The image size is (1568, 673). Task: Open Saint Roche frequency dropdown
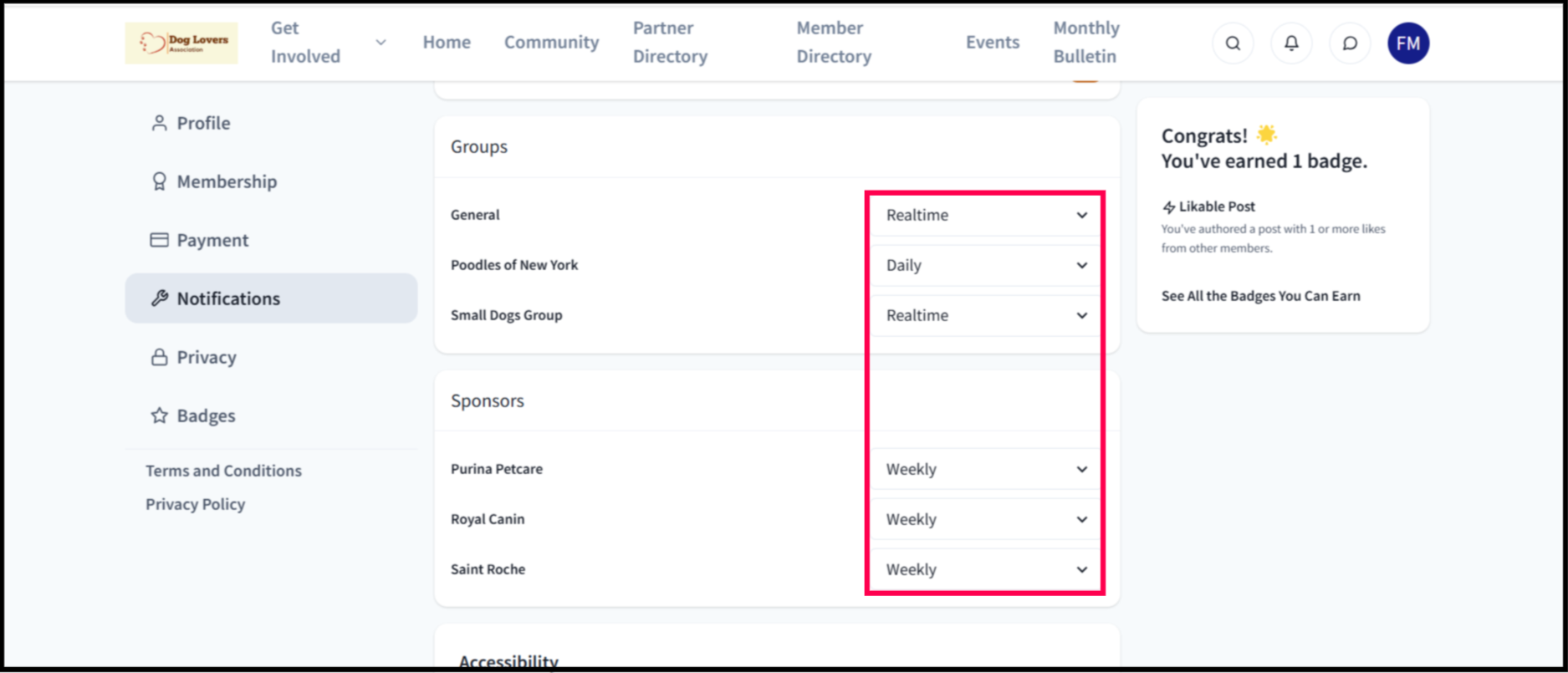985,569
